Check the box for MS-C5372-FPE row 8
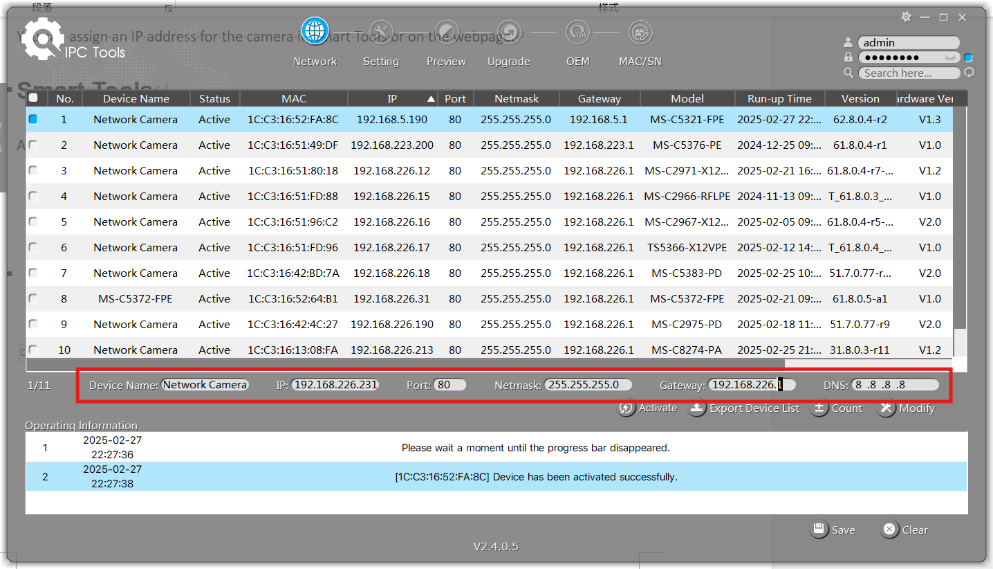Image resolution: width=993 pixels, height=569 pixels. point(33,298)
